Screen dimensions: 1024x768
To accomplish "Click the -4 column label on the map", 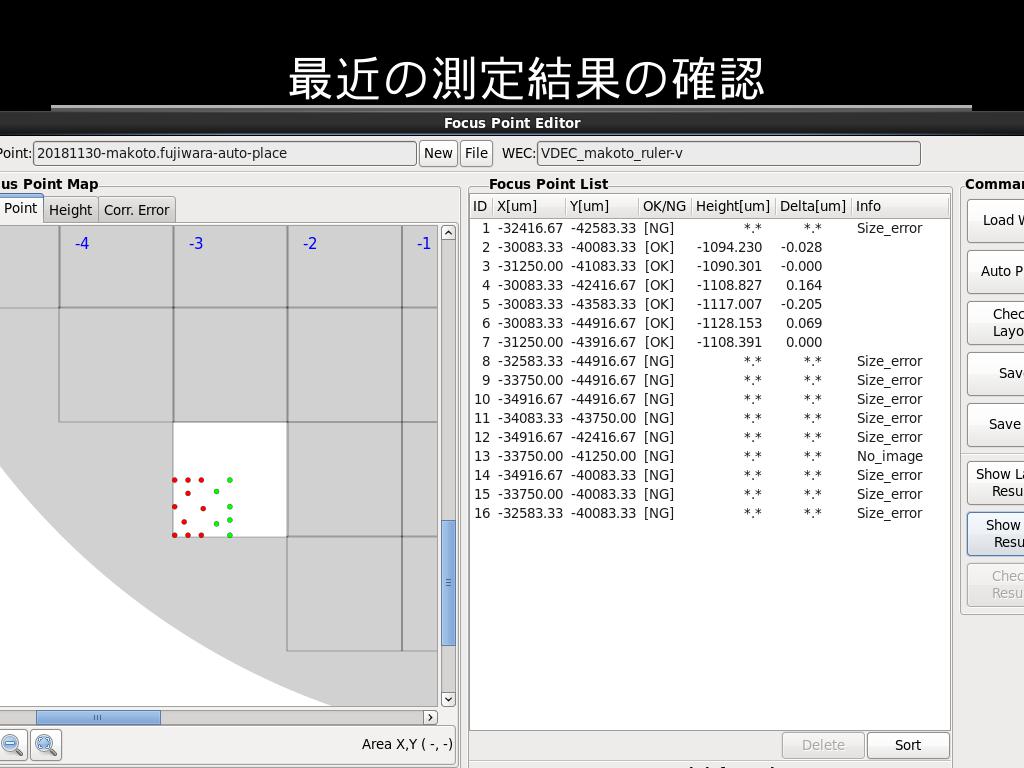I will coord(82,244).
